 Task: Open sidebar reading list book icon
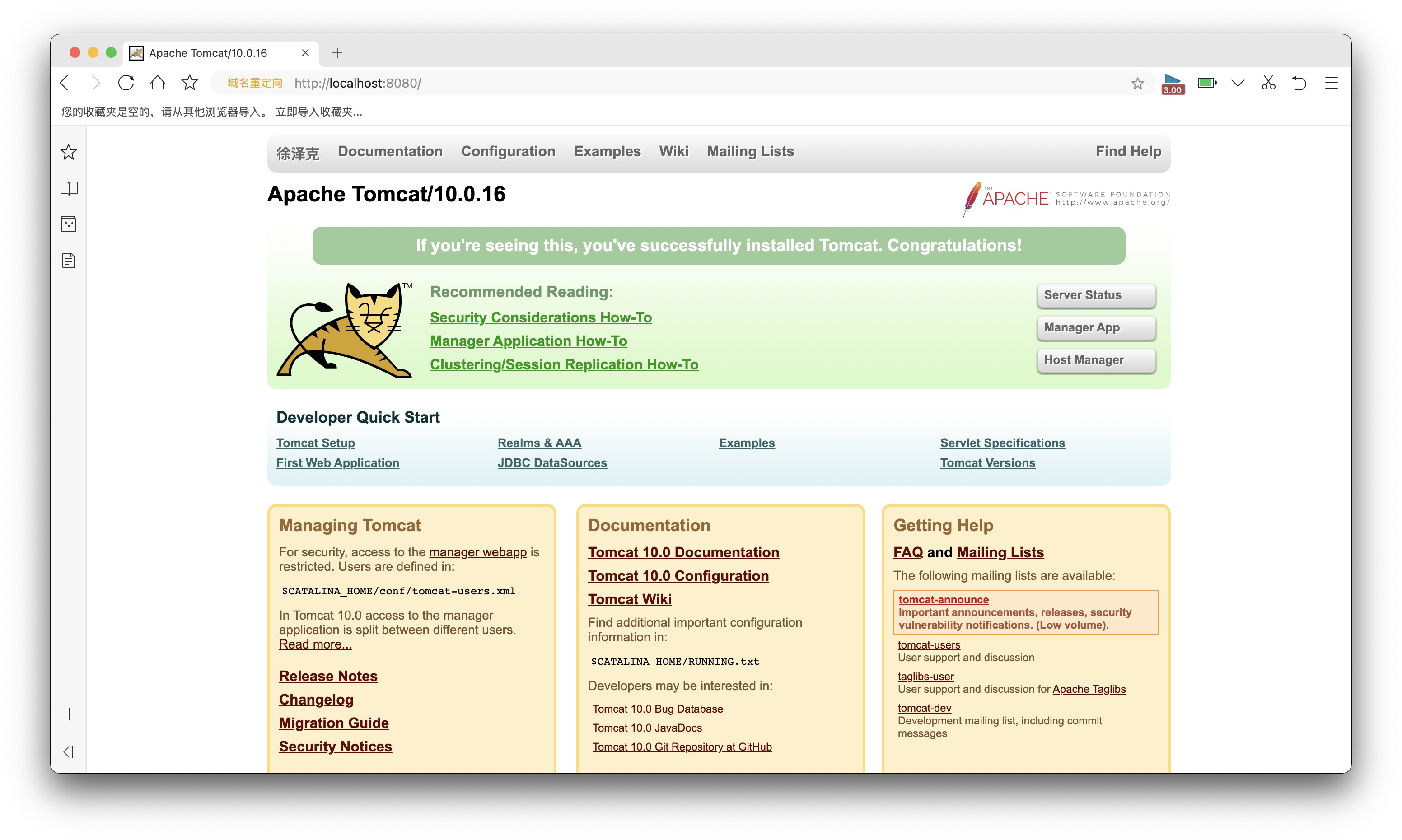(x=69, y=188)
